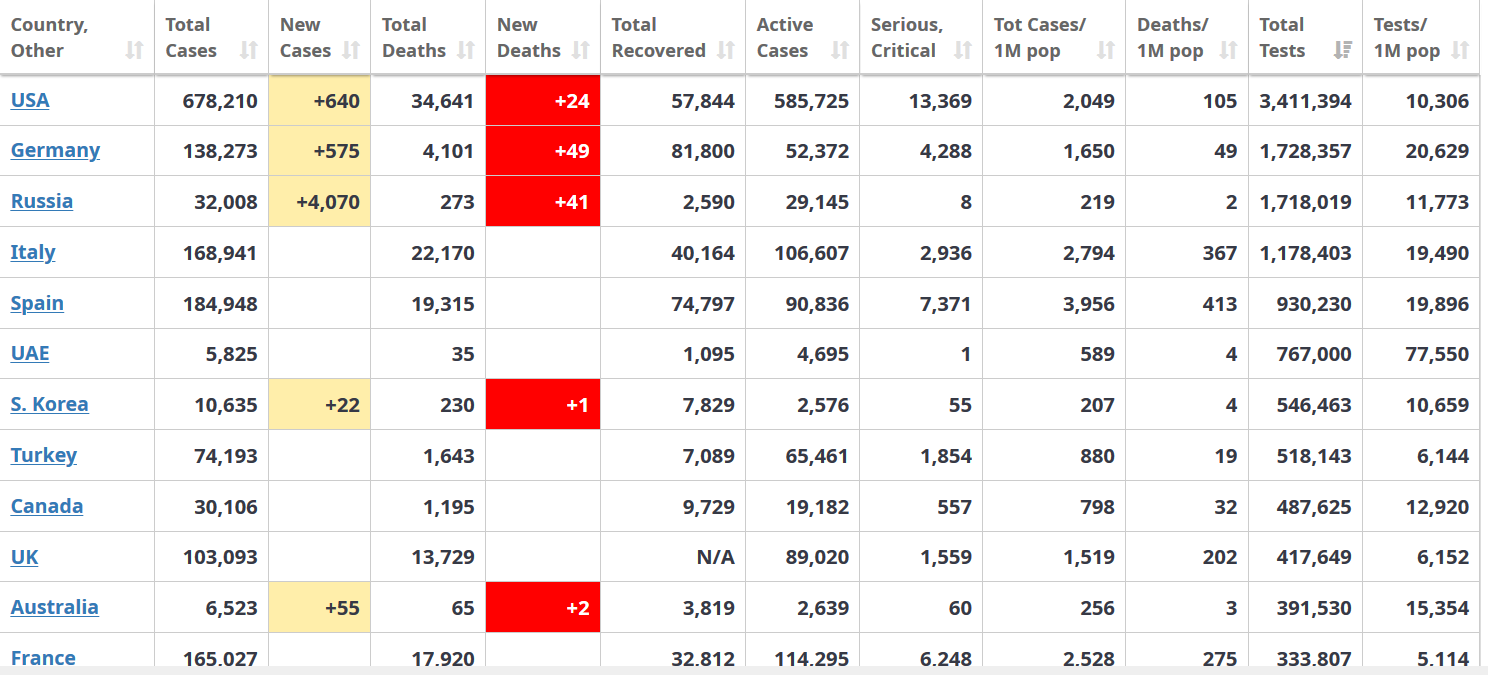Viewport: 1488px width, 675px height.
Task: Sort table using New Deaths arrows
Action: point(581,51)
